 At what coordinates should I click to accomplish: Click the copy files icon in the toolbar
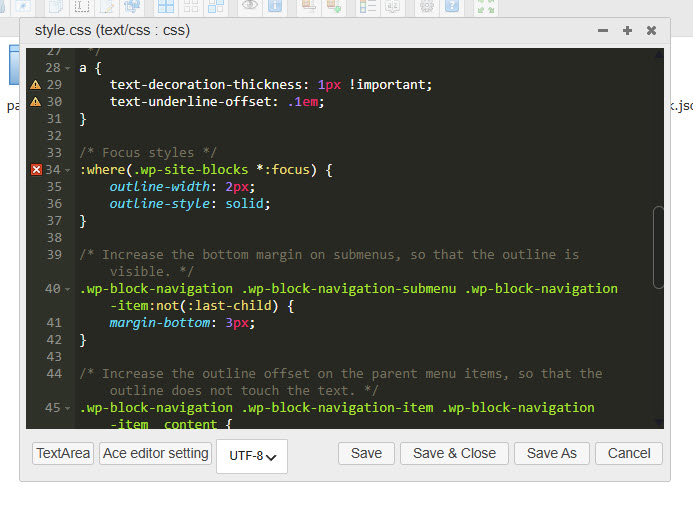coord(56,7)
